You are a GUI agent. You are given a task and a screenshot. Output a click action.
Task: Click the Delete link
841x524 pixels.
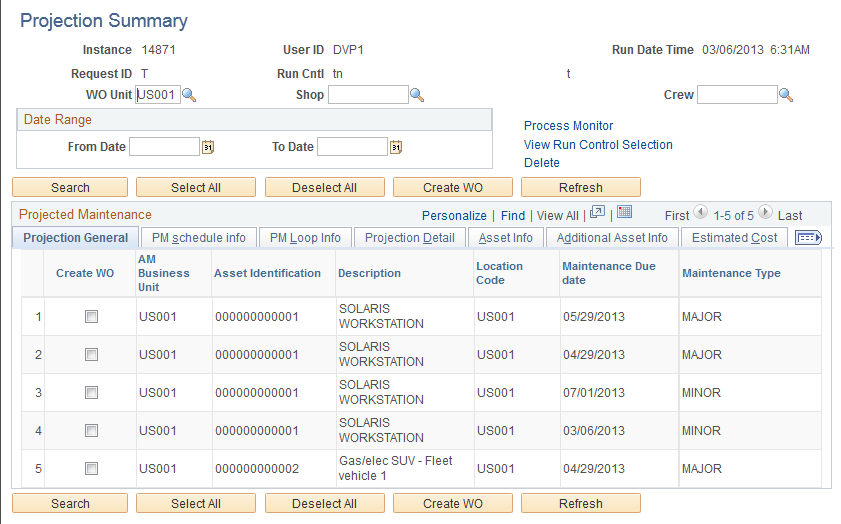point(542,163)
